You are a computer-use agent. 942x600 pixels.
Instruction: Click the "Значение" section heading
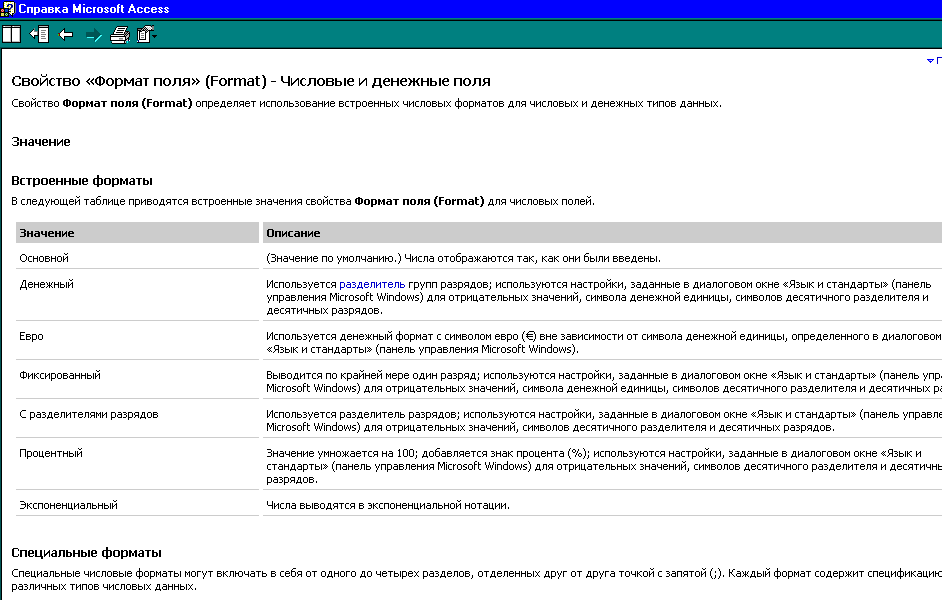point(41,142)
